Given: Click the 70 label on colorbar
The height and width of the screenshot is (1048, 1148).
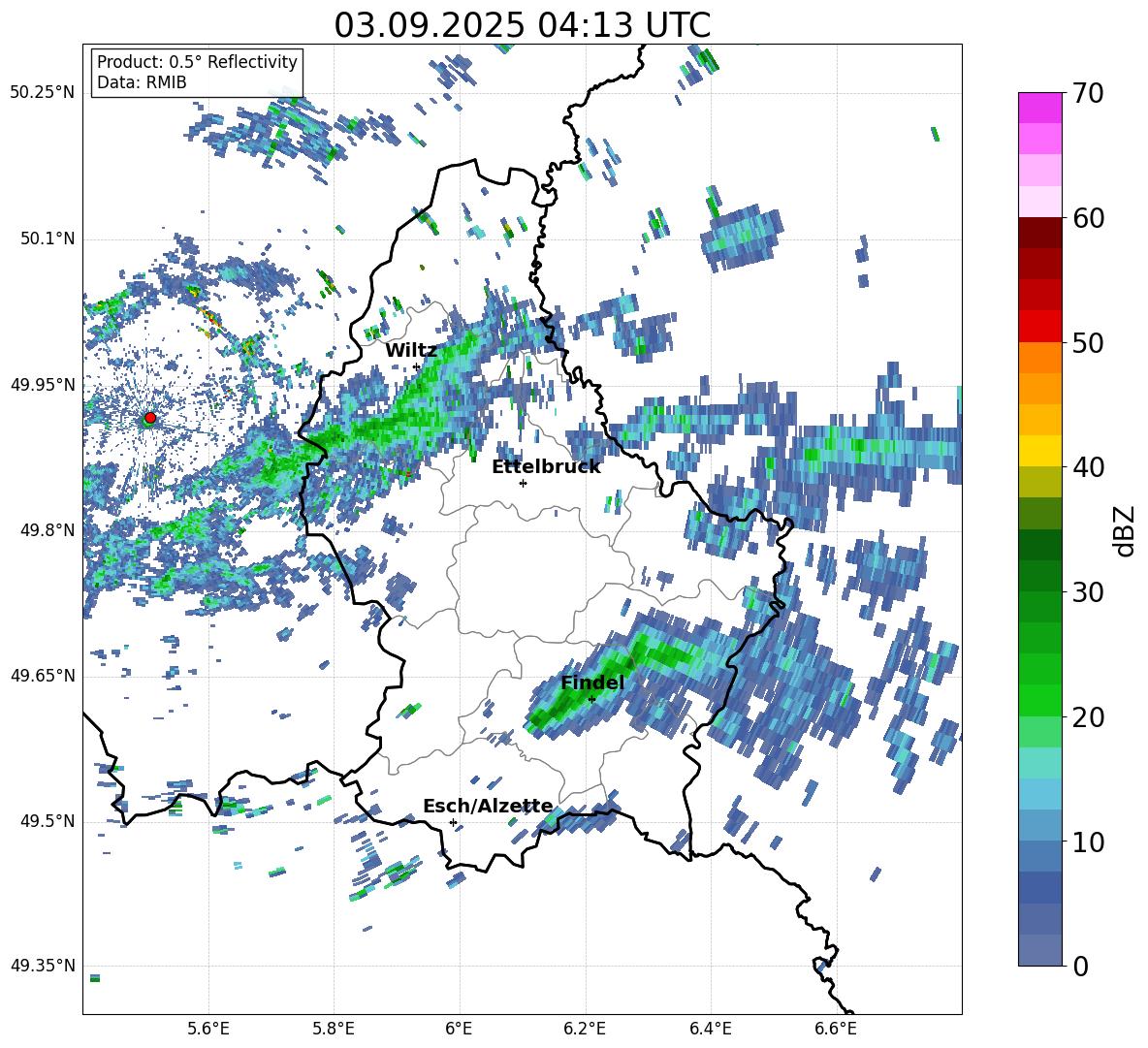Looking at the screenshot, I should [x=1089, y=93].
